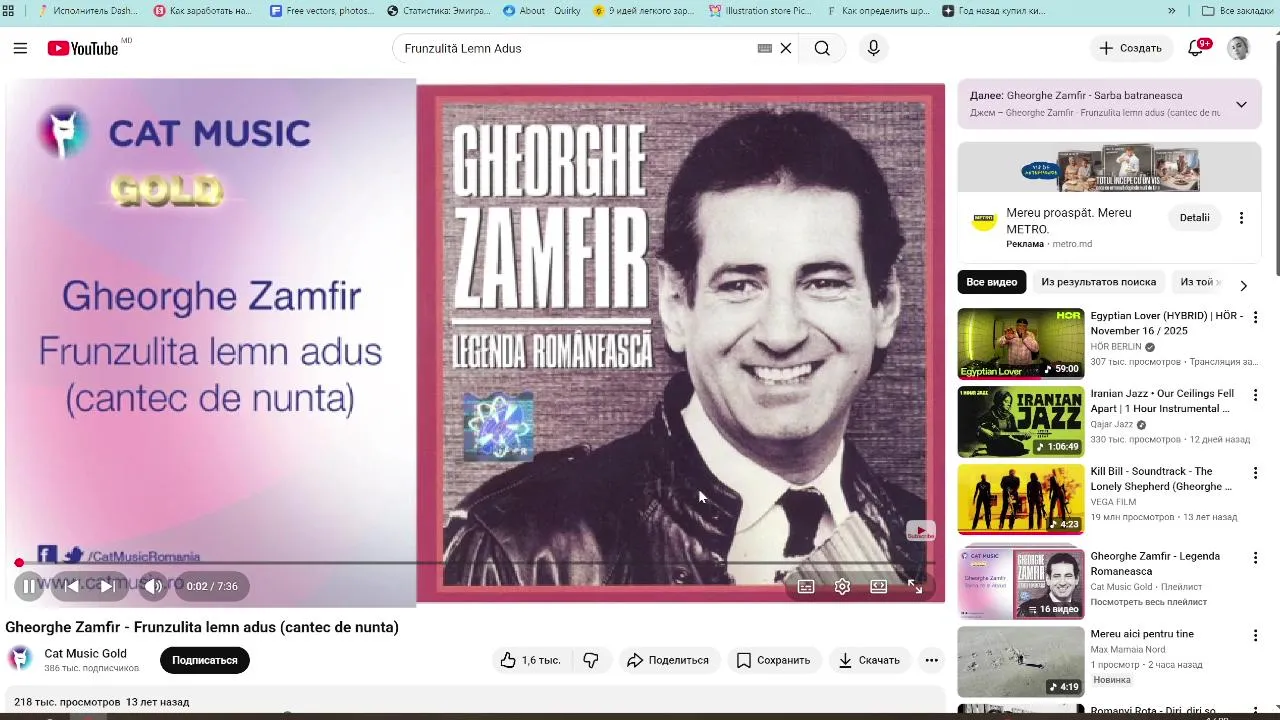Image resolution: width=1280 pixels, height=720 pixels.
Task: Open the notifications bell
Action: [x=1195, y=48]
